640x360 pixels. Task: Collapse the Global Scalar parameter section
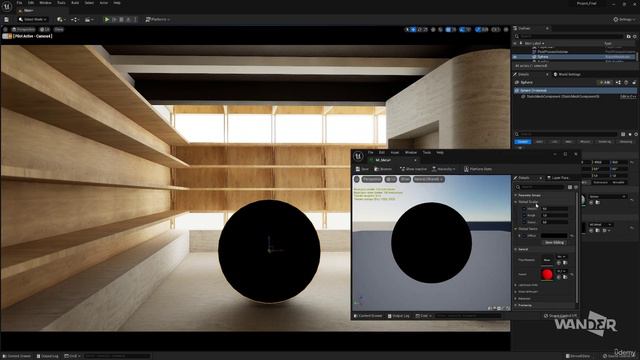516,202
